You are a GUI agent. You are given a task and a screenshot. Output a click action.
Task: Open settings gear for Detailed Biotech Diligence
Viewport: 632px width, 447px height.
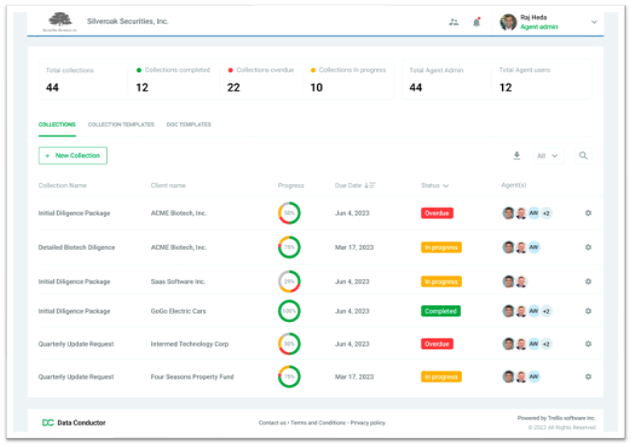(x=588, y=247)
